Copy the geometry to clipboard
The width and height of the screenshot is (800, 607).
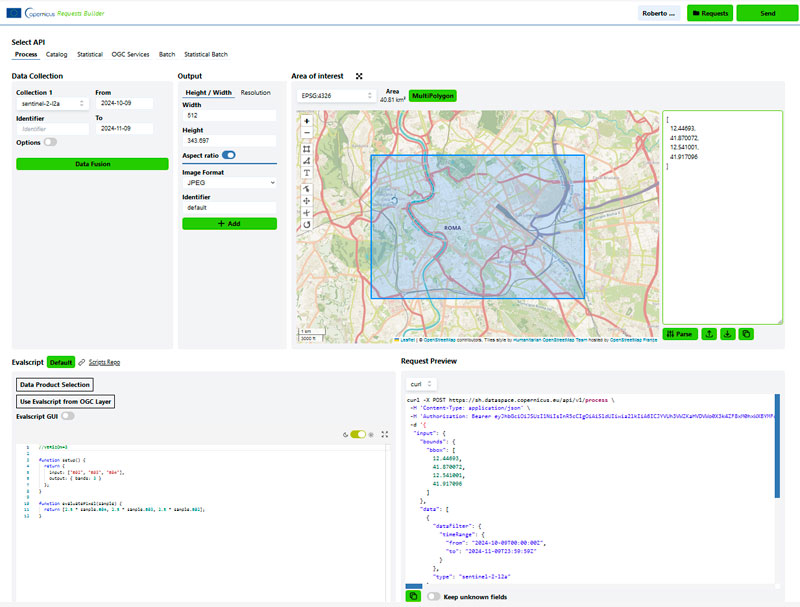746,334
